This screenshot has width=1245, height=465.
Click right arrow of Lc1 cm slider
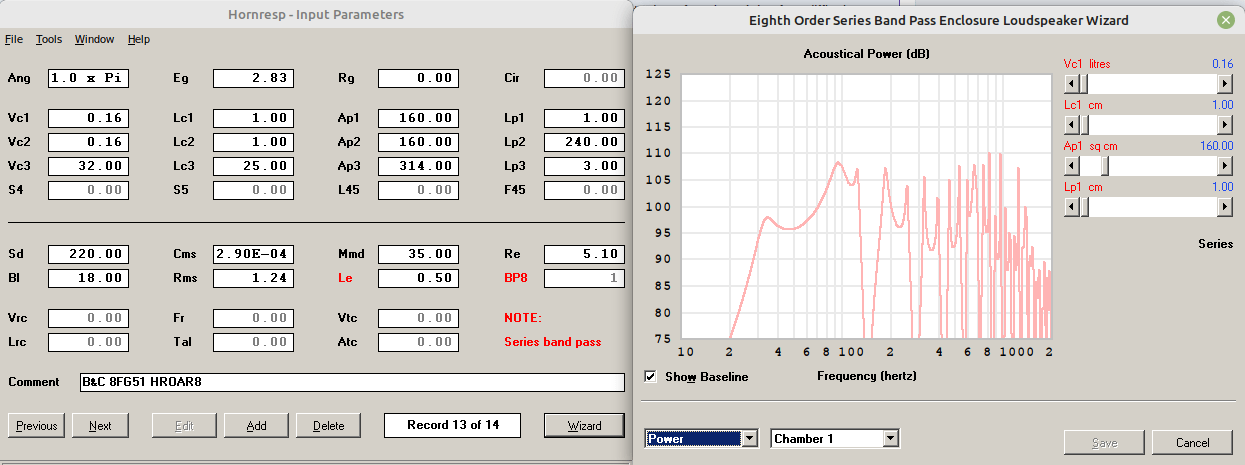coord(1225,125)
